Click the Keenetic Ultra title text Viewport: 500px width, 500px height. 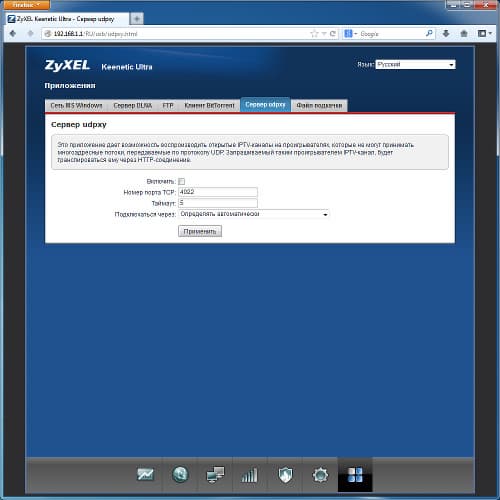tap(127, 67)
